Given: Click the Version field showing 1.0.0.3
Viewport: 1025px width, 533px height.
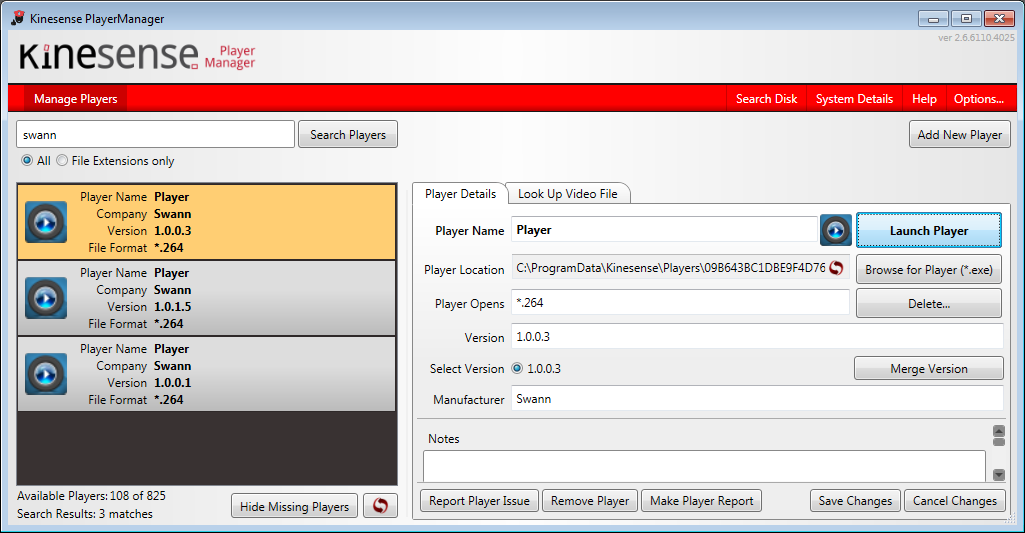Looking at the screenshot, I should point(757,337).
